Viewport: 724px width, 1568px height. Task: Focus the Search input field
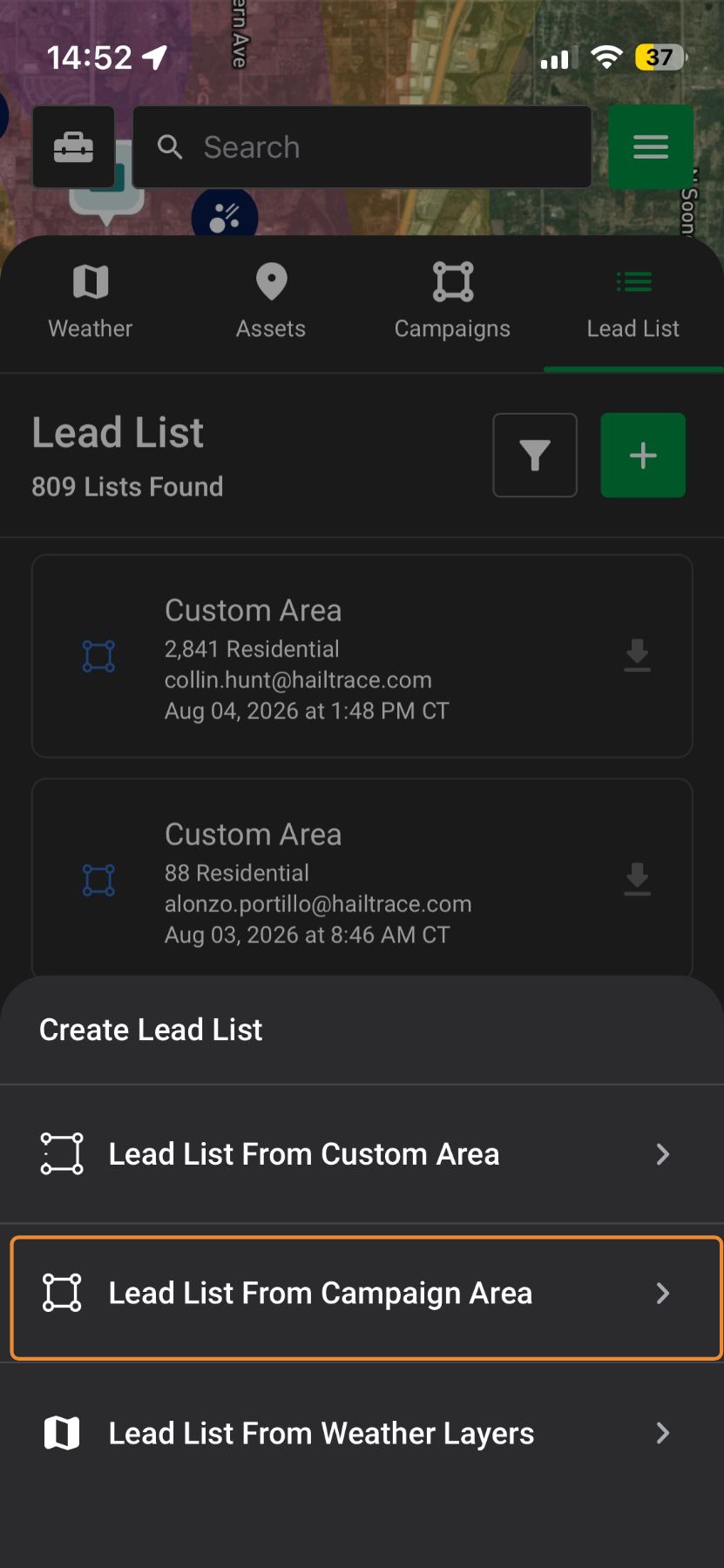tap(362, 147)
